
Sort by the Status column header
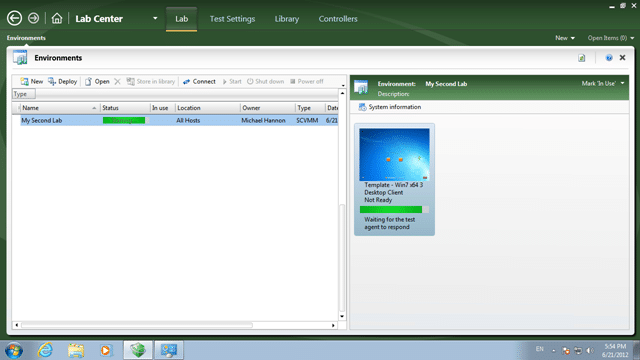(125, 108)
